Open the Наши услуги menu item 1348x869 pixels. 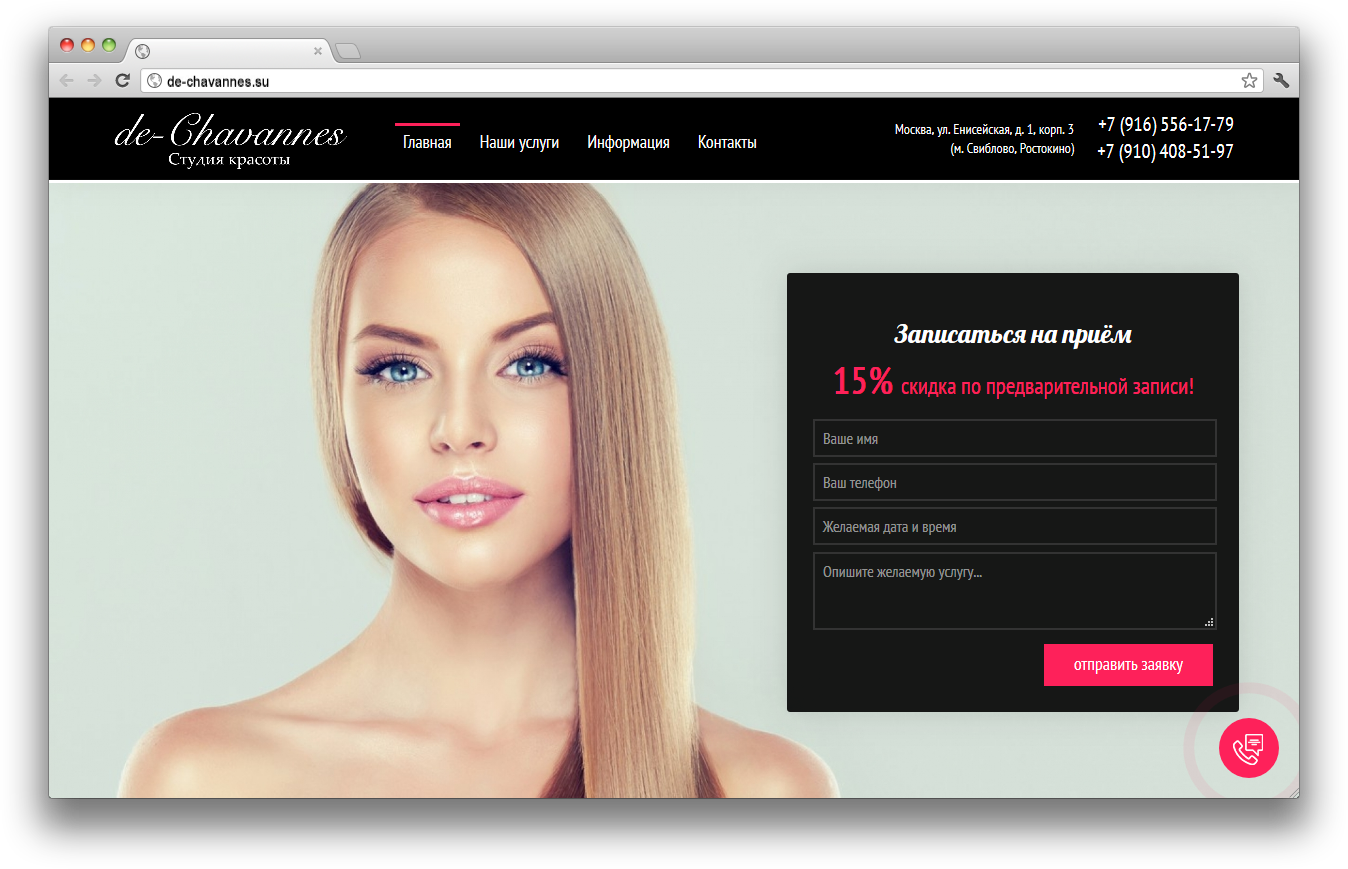[519, 142]
